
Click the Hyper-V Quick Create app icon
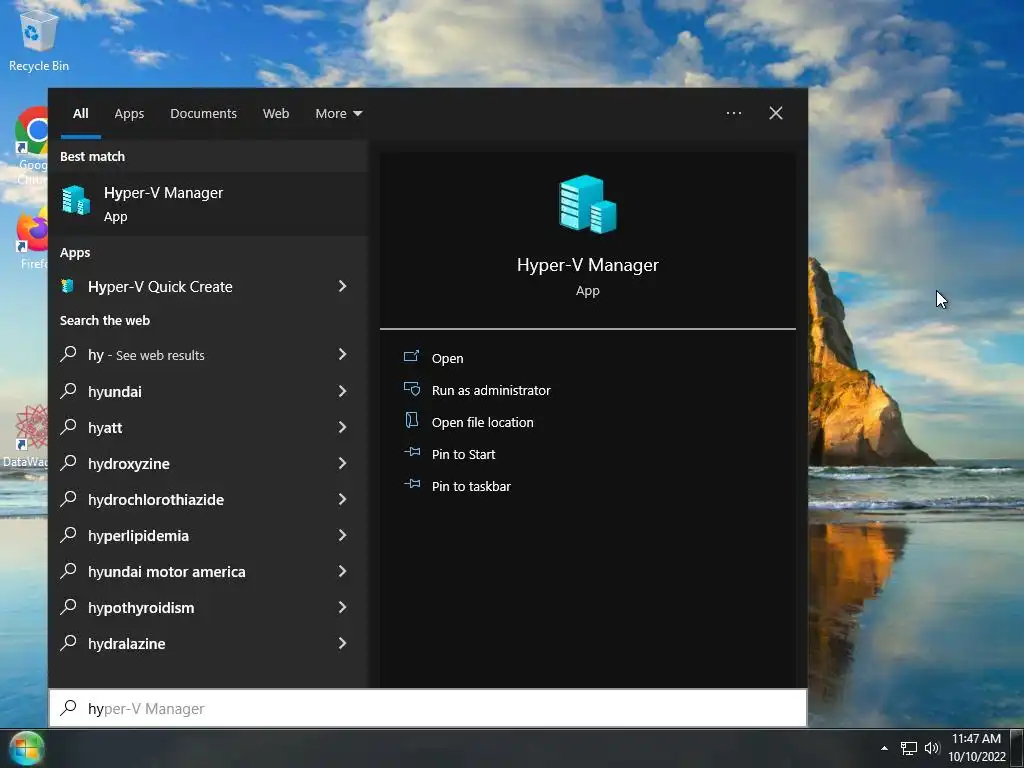(x=68, y=286)
